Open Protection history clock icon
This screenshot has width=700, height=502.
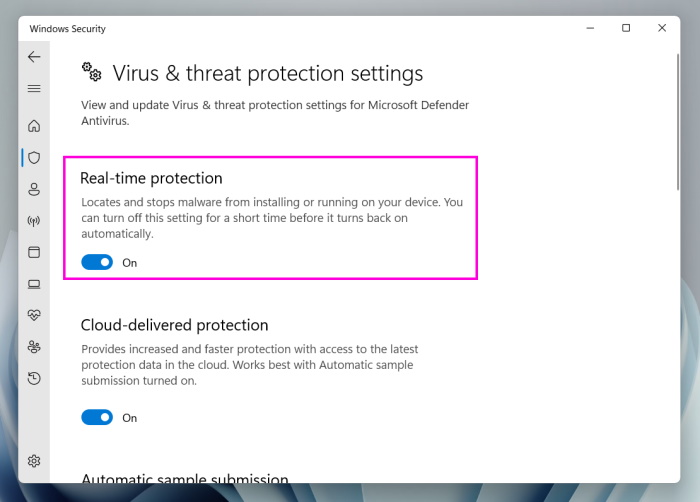pyautogui.click(x=34, y=378)
